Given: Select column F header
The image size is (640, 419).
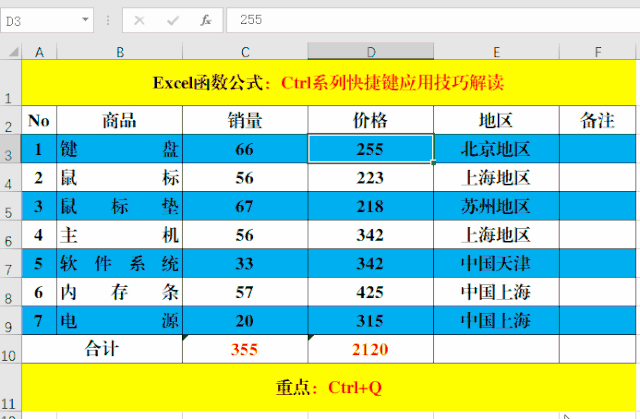Looking at the screenshot, I should (x=598, y=52).
